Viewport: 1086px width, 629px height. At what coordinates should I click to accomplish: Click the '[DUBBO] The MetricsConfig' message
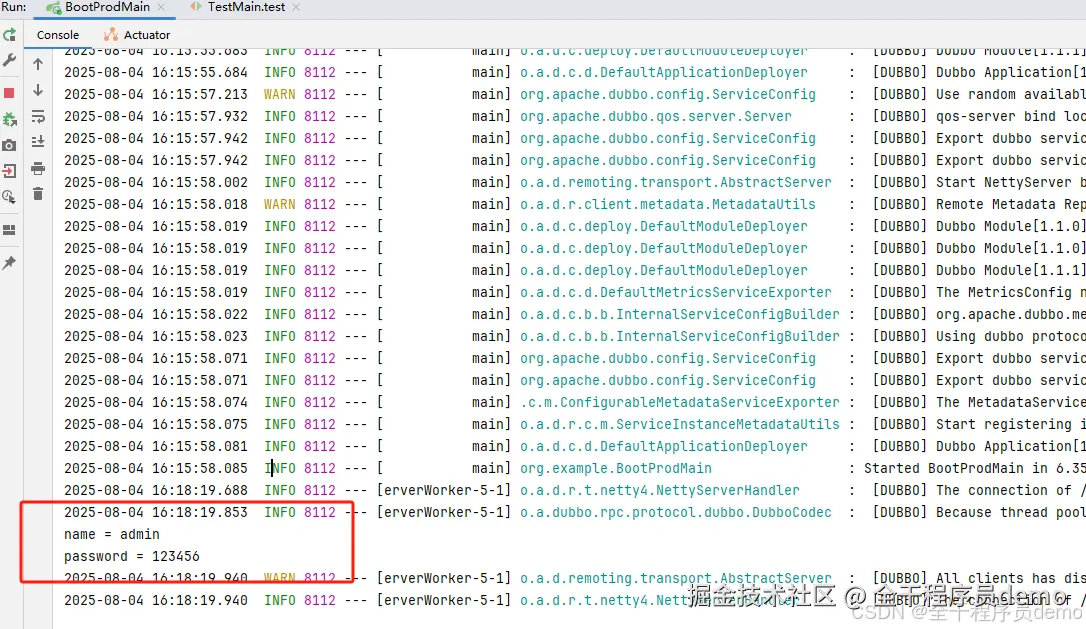(979, 292)
